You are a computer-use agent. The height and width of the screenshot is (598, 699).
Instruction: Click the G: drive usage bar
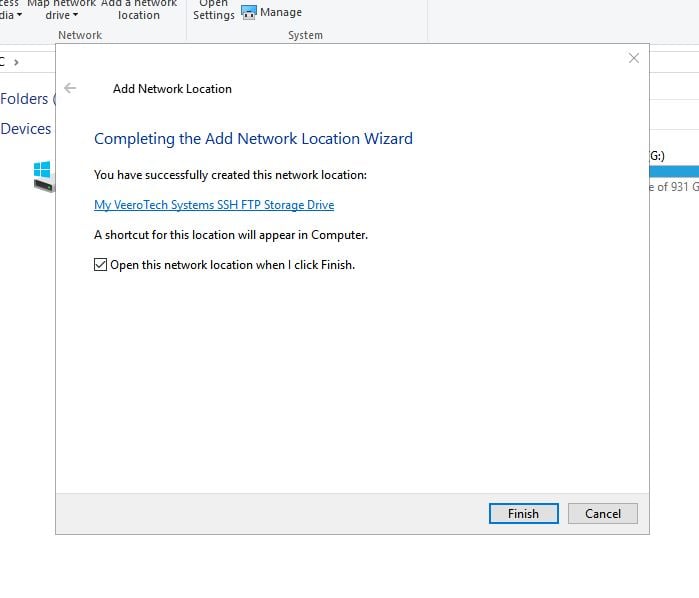point(673,170)
